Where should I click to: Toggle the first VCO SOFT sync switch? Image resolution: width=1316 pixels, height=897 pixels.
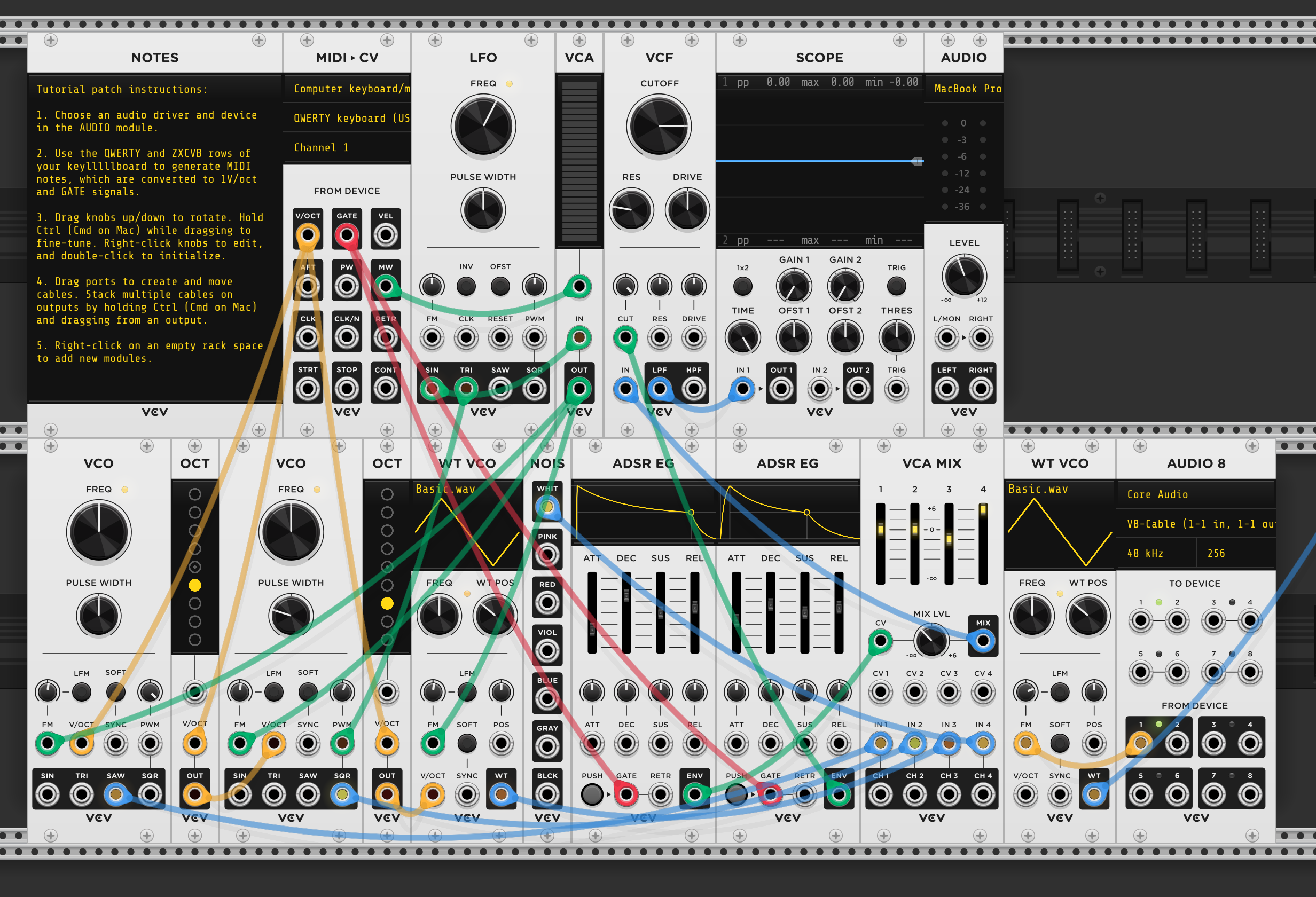(x=115, y=691)
